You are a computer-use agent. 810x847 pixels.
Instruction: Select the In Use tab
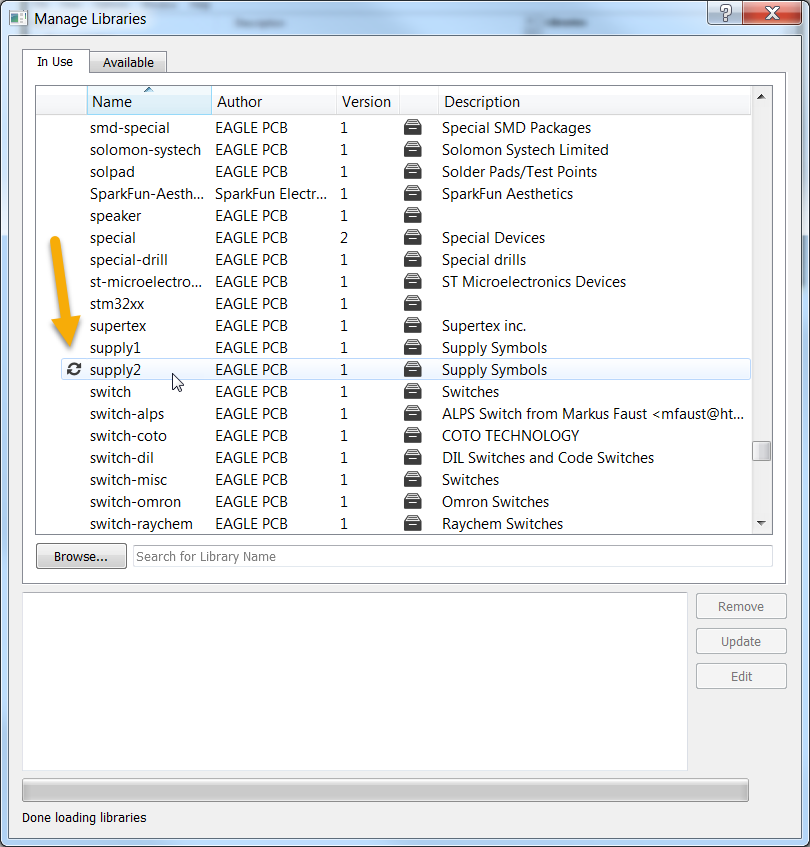[55, 62]
